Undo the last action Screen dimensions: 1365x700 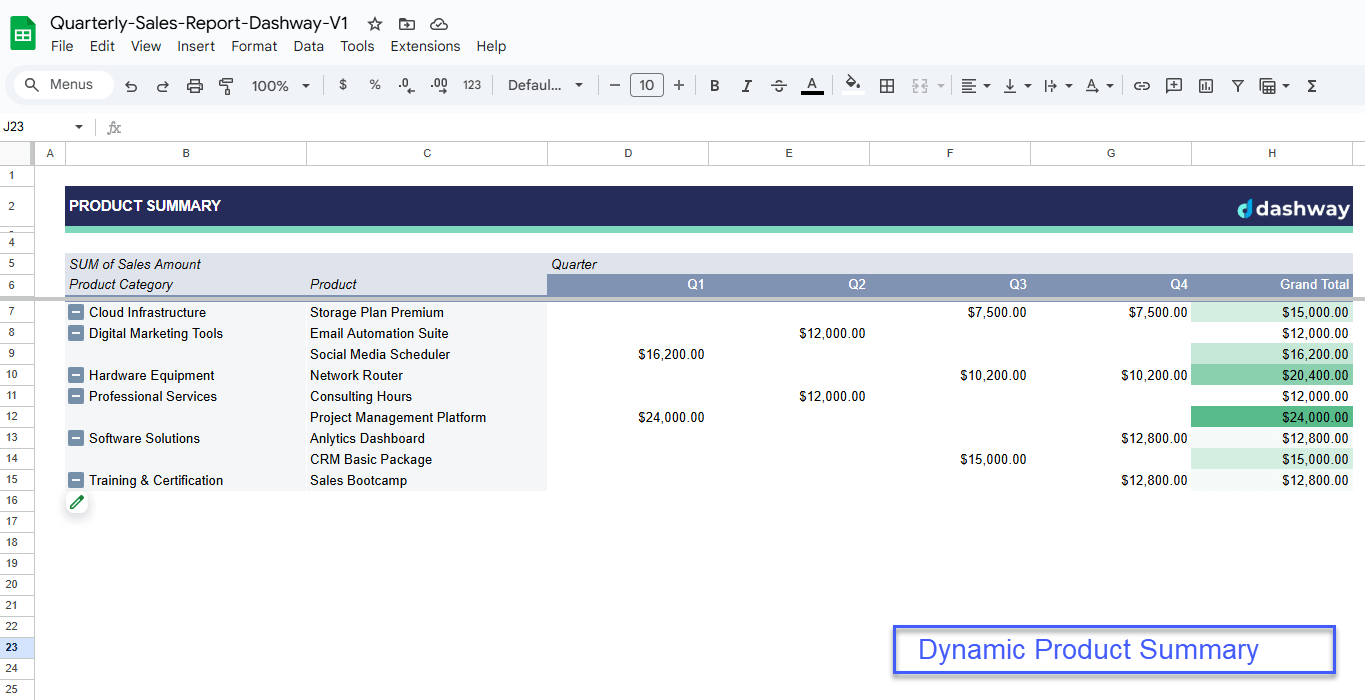point(131,86)
